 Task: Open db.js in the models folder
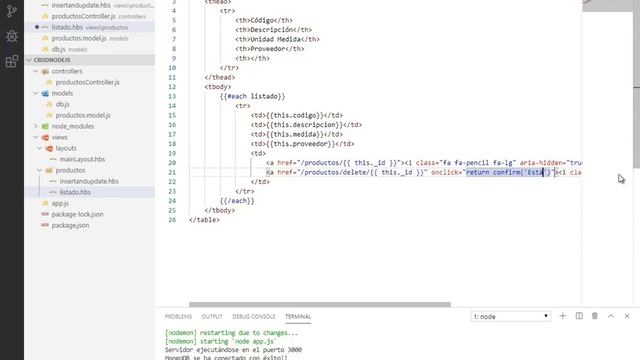coord(62,104)
